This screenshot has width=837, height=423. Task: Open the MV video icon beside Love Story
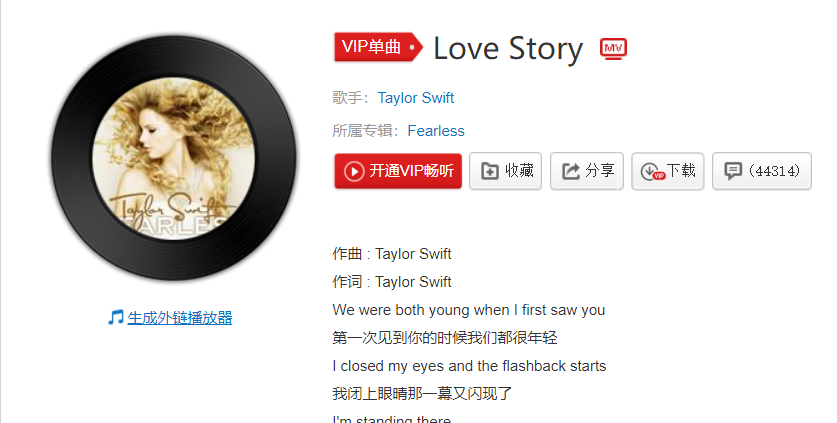pyautogui.click(x=613, y=49)
